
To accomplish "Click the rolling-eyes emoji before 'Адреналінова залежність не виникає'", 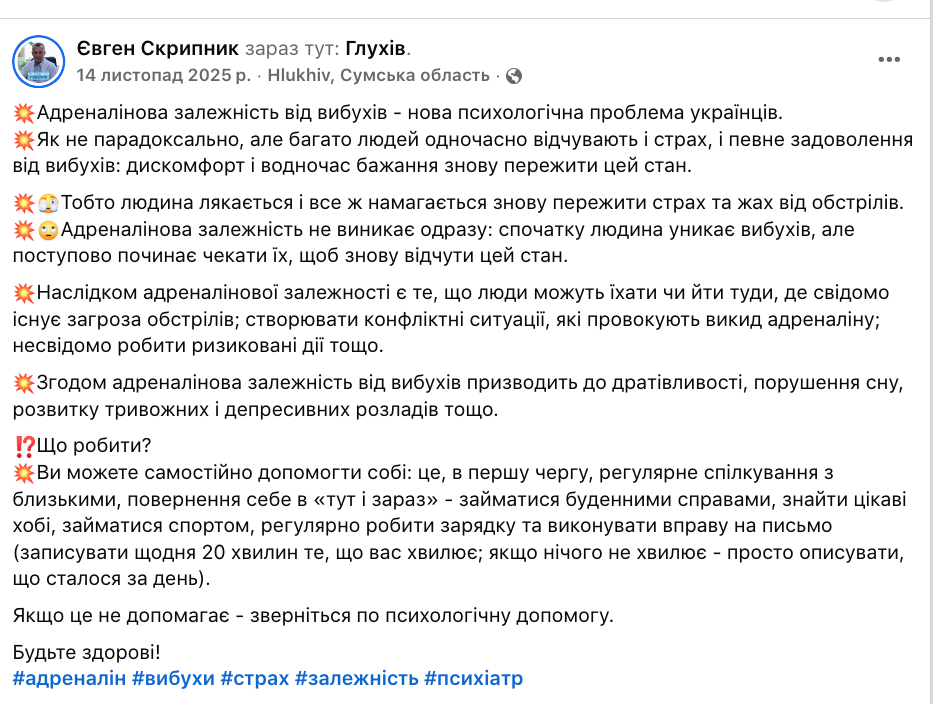I will pyautogui.click(x=48, y=229).
